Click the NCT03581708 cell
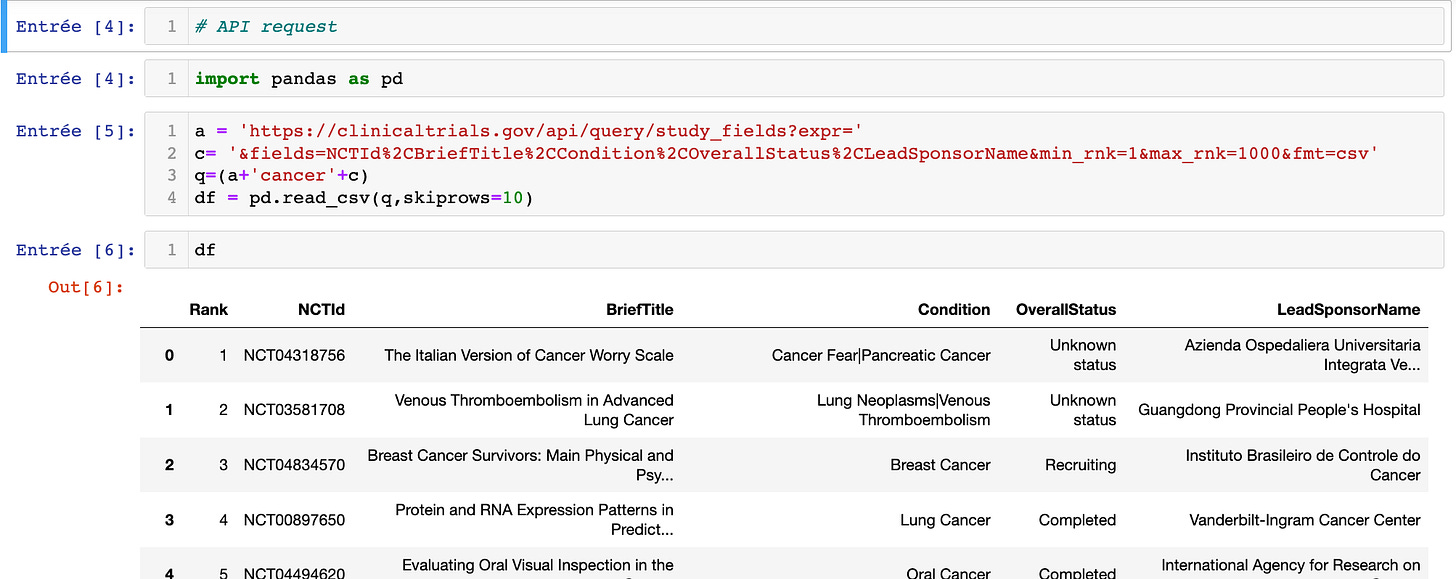 point(294,410)
